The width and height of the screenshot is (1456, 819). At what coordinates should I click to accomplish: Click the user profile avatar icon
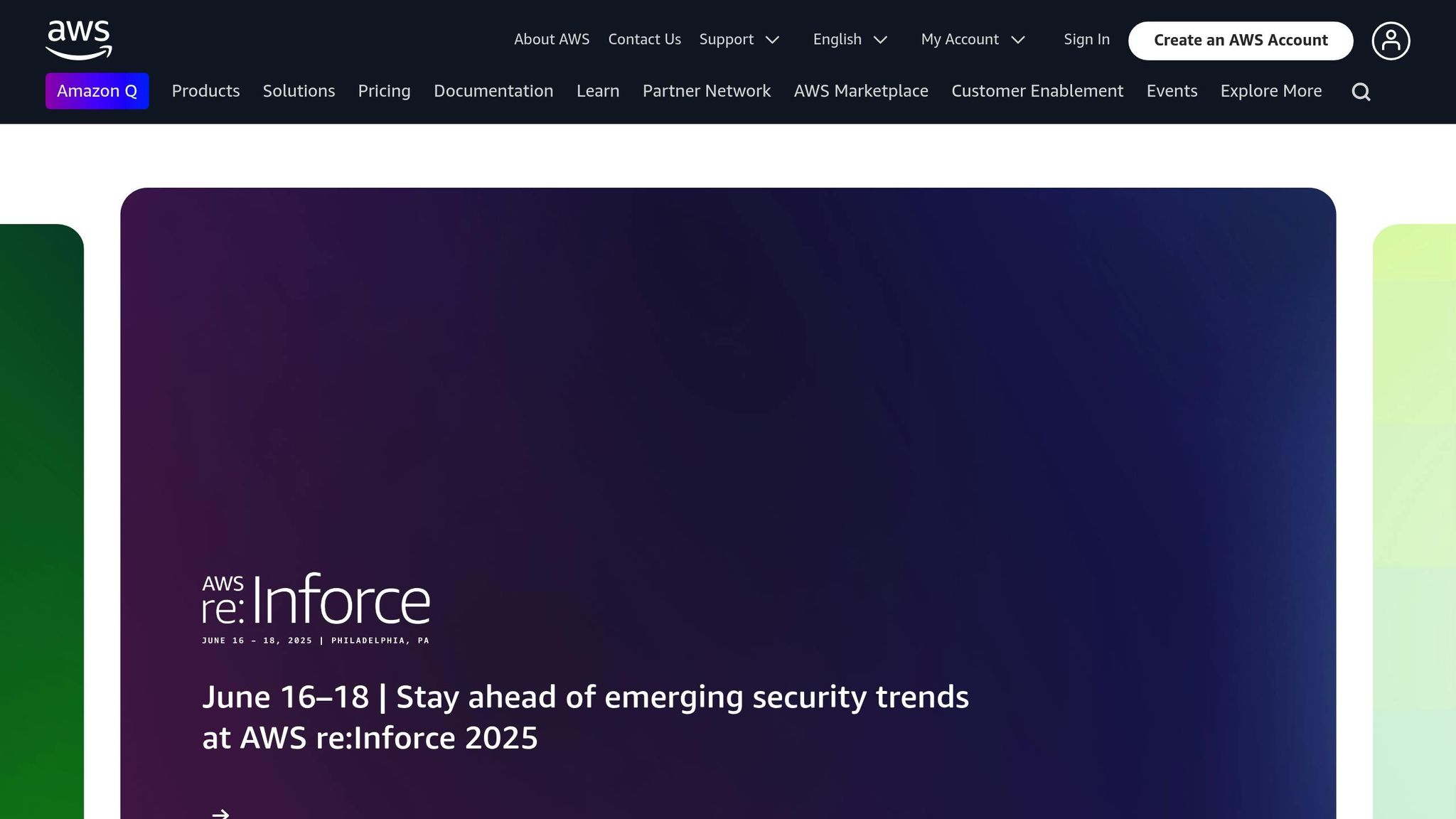point(1391,41)
